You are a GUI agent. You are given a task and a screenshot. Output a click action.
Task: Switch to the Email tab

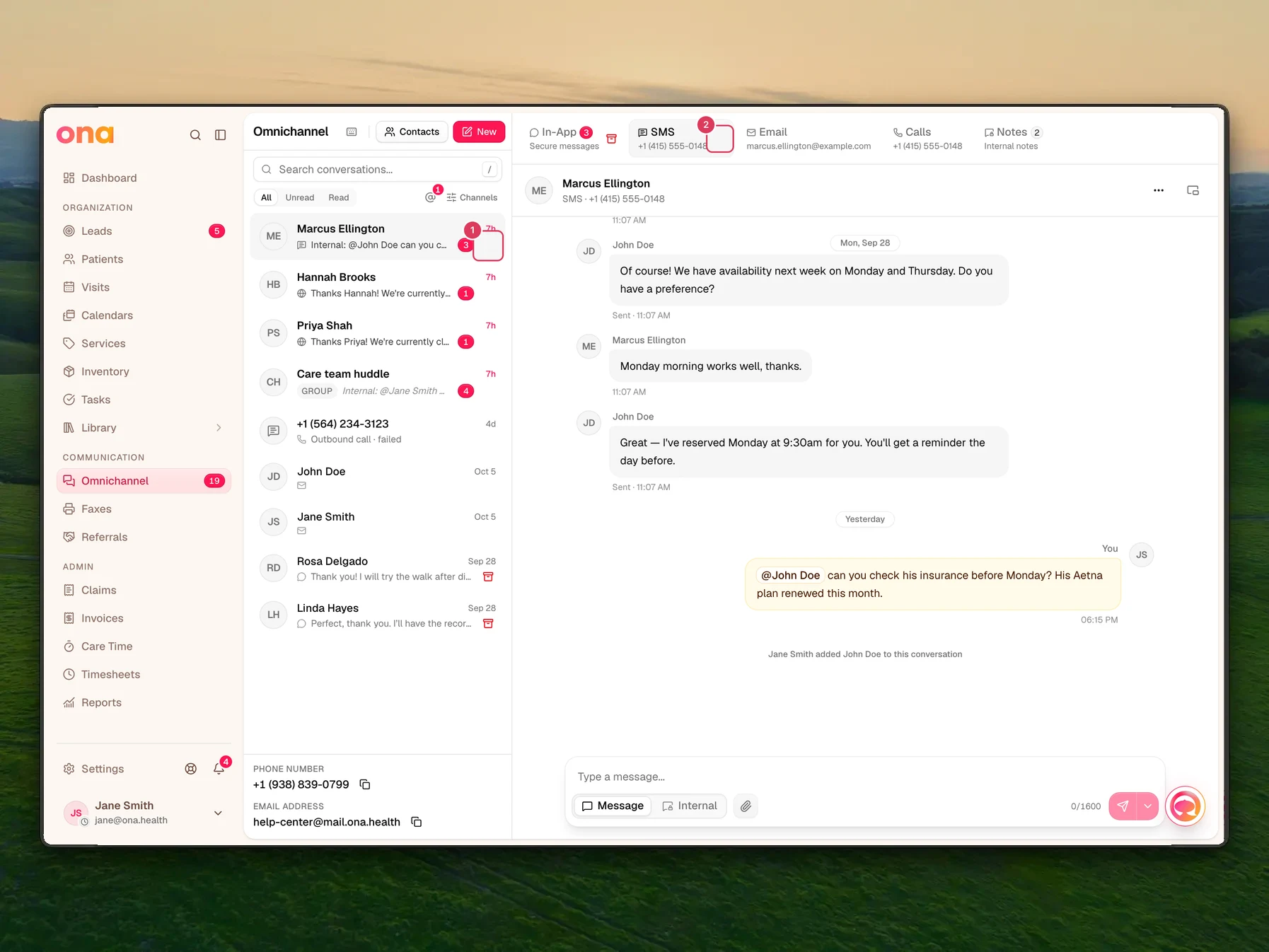(809, 139)
